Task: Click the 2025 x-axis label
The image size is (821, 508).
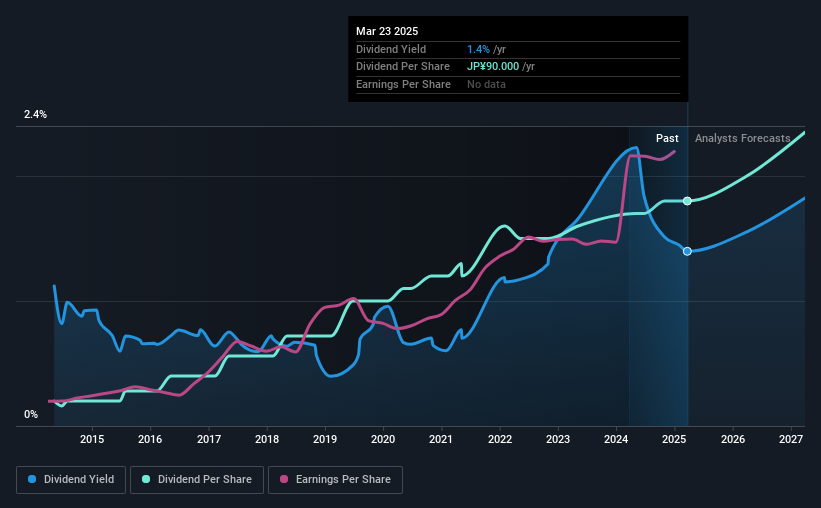Action: (674, 439)
